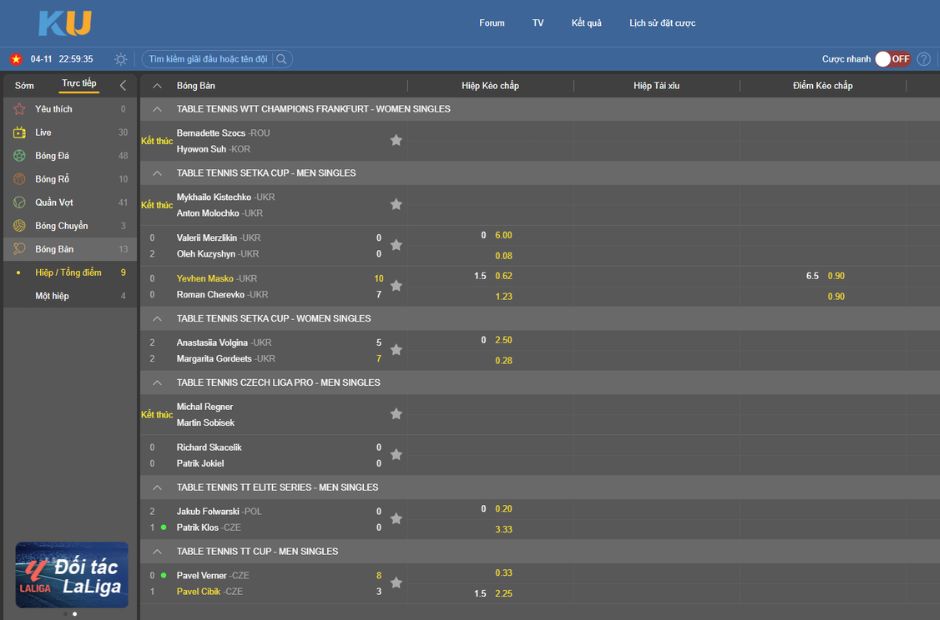Open the help question mark icon
The height and width of the screenshot is (620, 940).
[924, 59]
